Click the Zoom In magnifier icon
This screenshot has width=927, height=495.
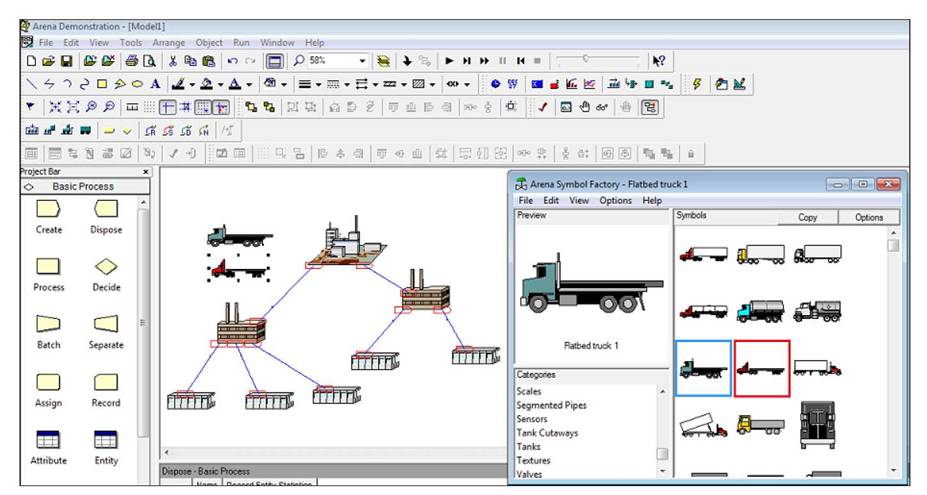(91, 107)
